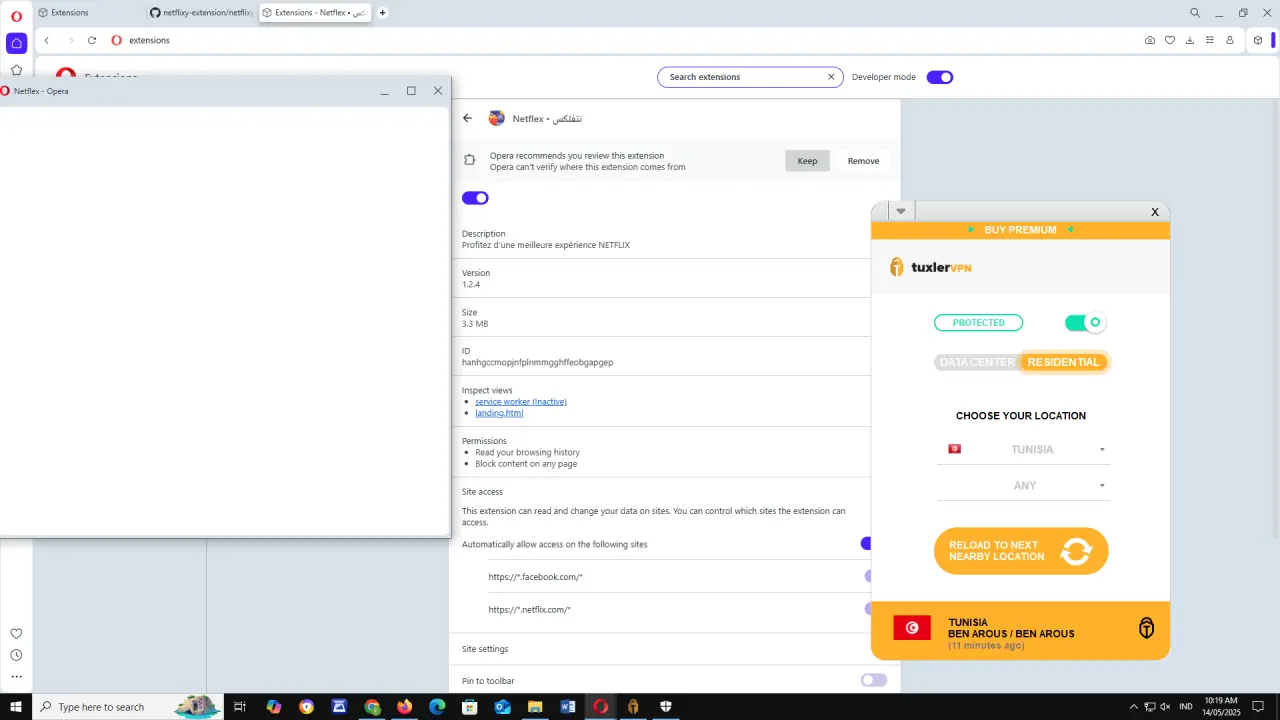Disable the Netflex extension switch

pos(475,198)
